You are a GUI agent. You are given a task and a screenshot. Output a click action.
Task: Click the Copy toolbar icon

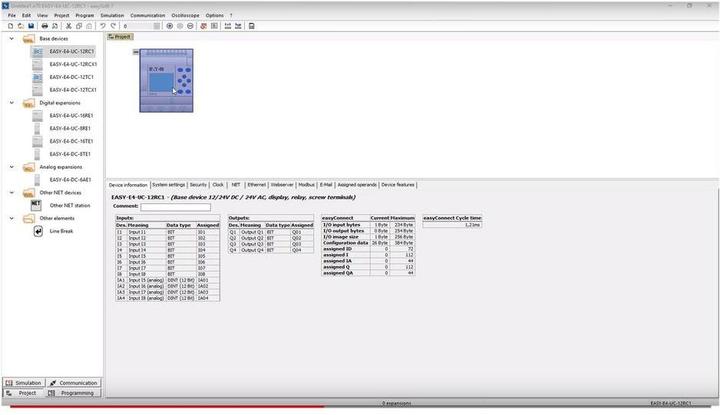[x=79, y=26]
